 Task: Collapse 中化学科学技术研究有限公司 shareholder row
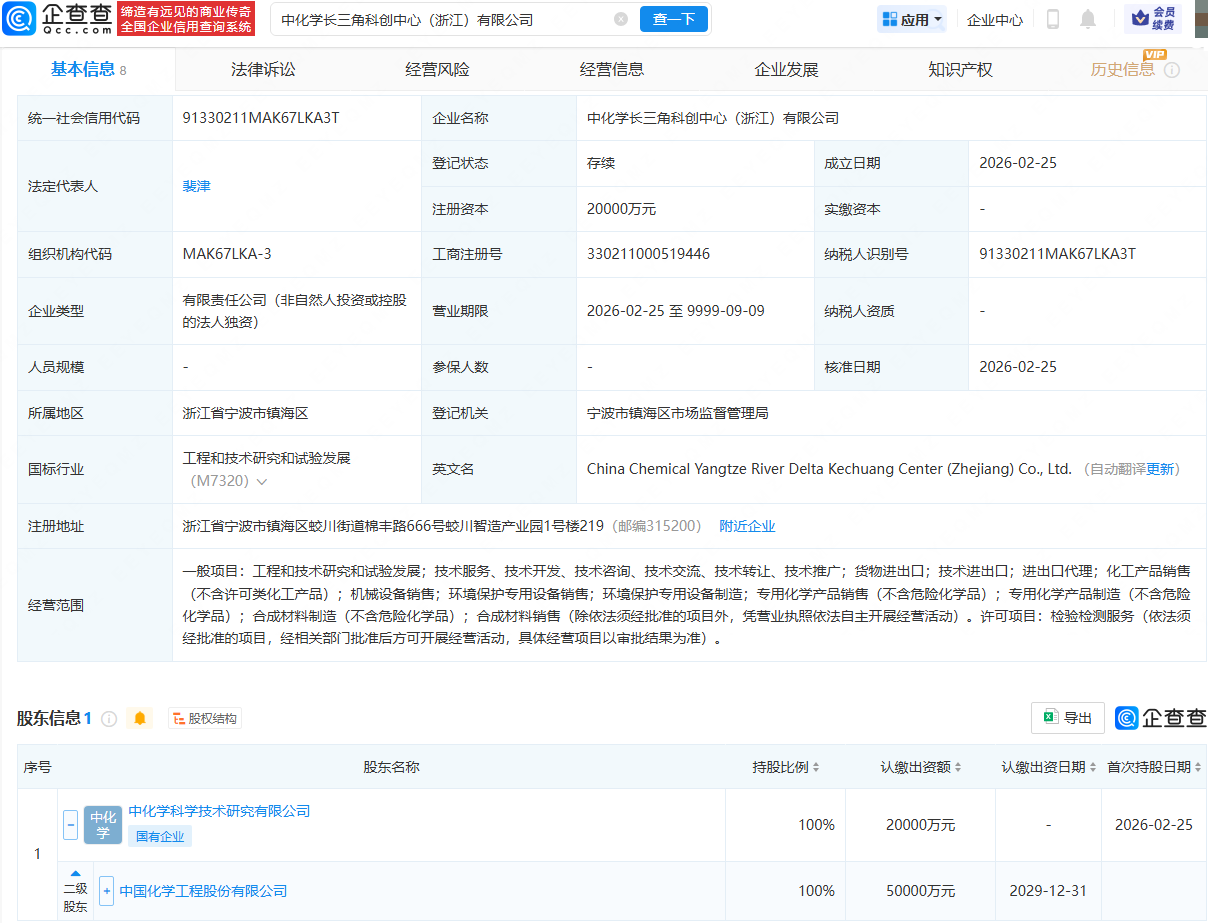70,825
